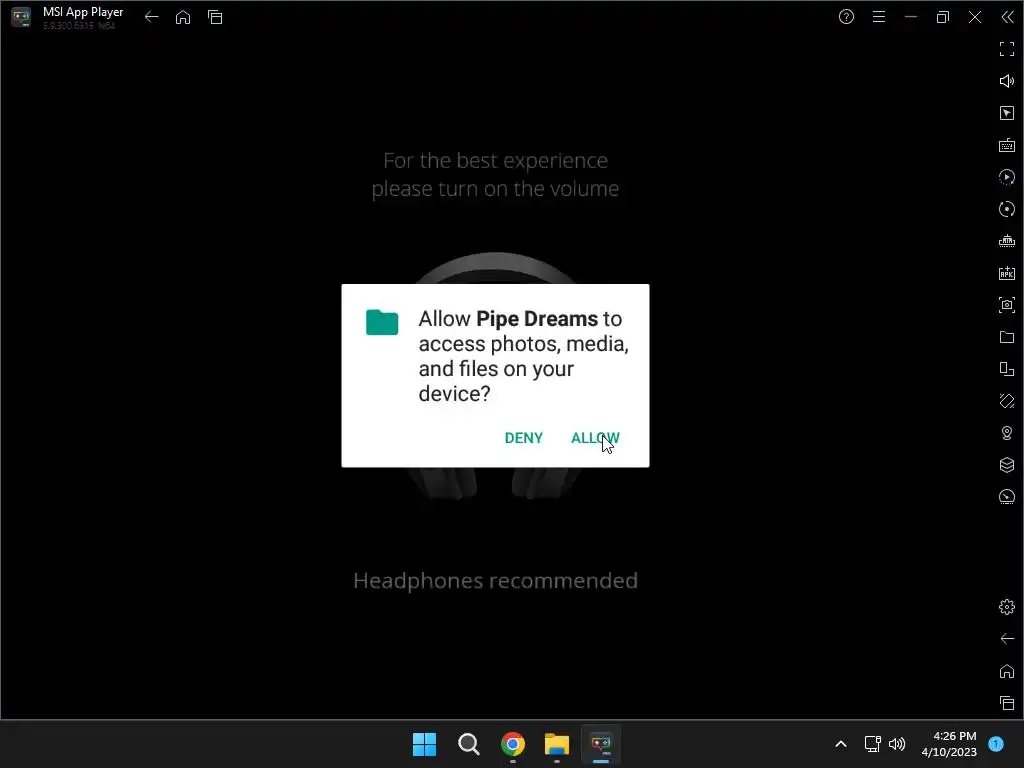The image size is (1024, 768).
Task: Click the MSI App Player taskbar icon
Action: [601, 744]
